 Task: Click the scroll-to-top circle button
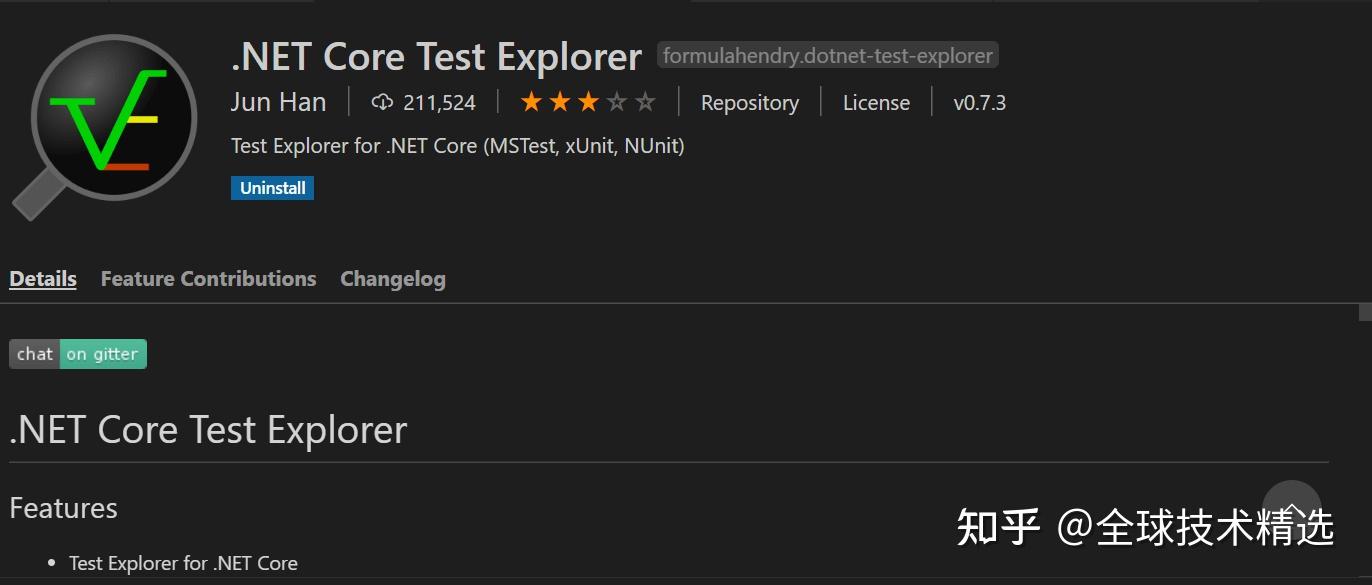coord(1291,511)
